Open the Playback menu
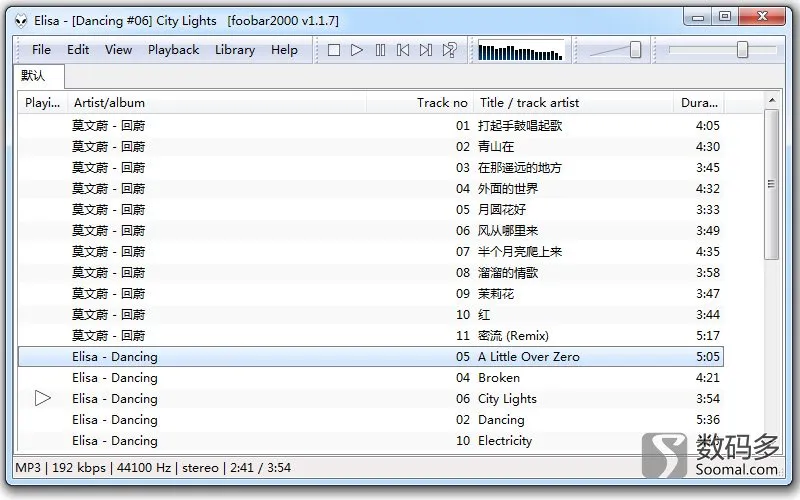 coord(173,50)
